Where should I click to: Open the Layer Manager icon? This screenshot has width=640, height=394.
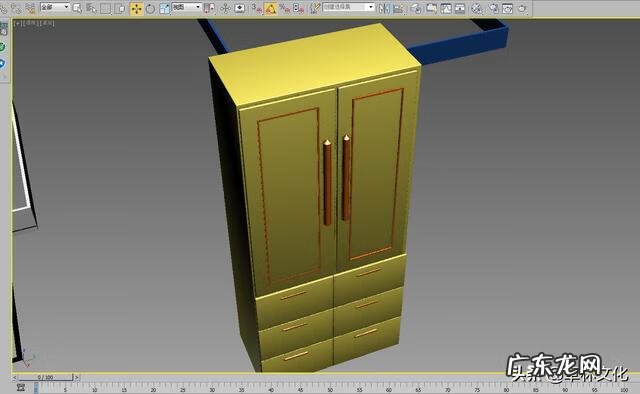[416, 9]
